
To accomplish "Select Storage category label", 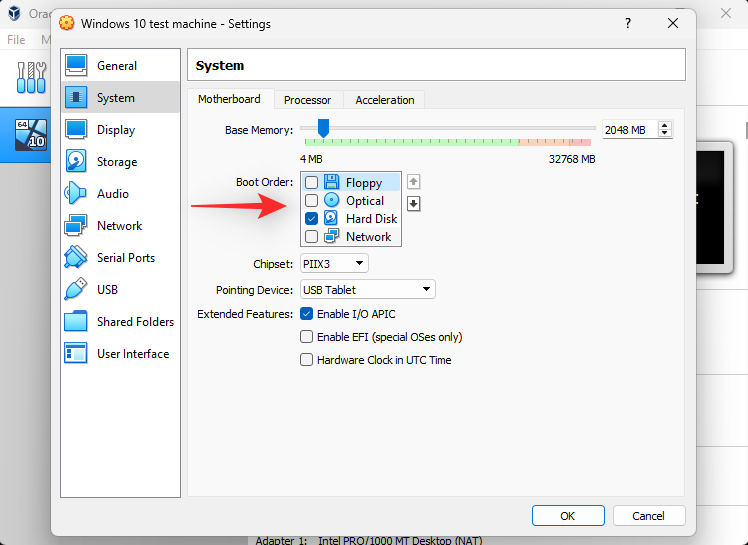I will [117, 162].
